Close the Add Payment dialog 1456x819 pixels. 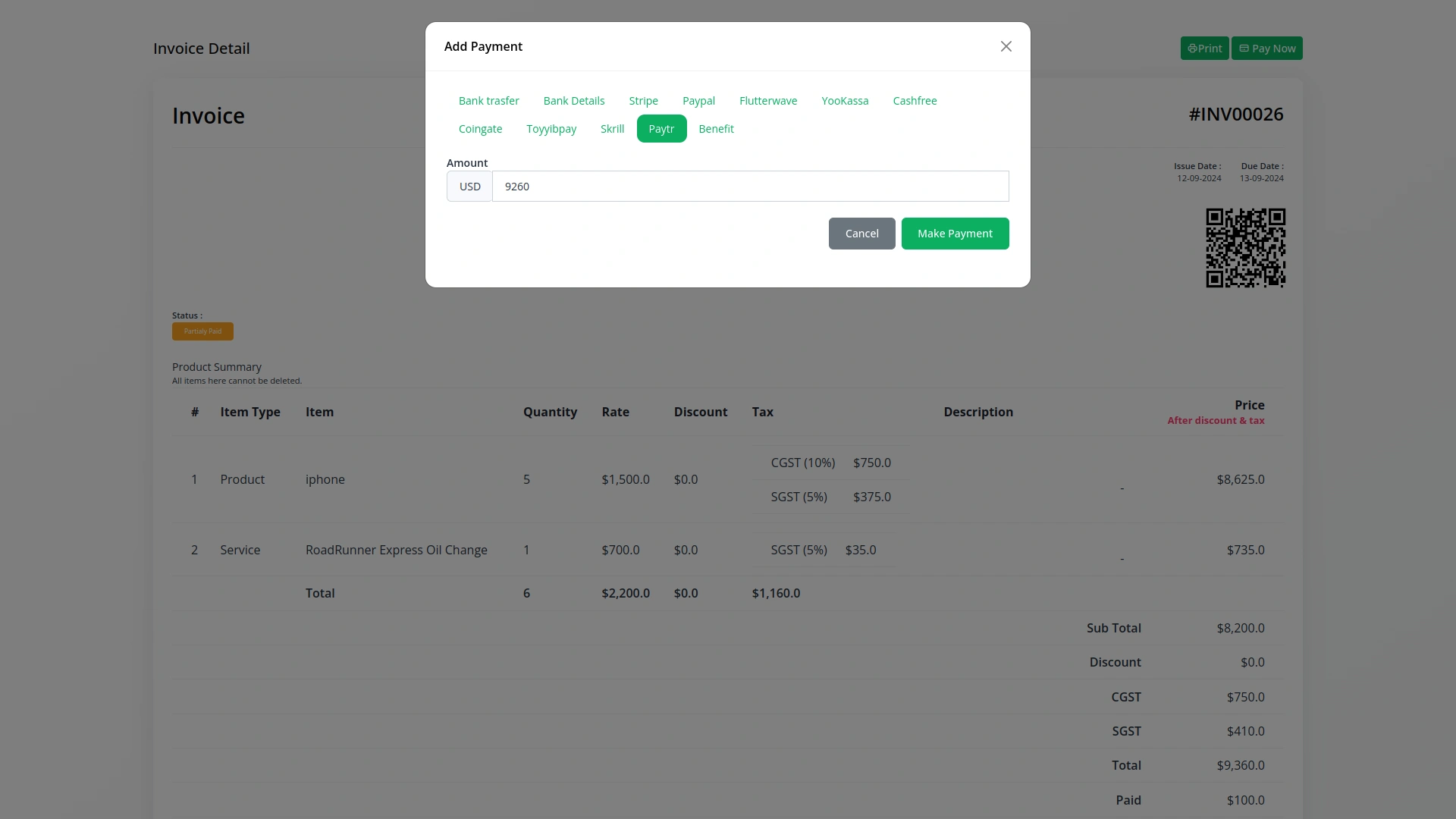[x=1006, y=46]
